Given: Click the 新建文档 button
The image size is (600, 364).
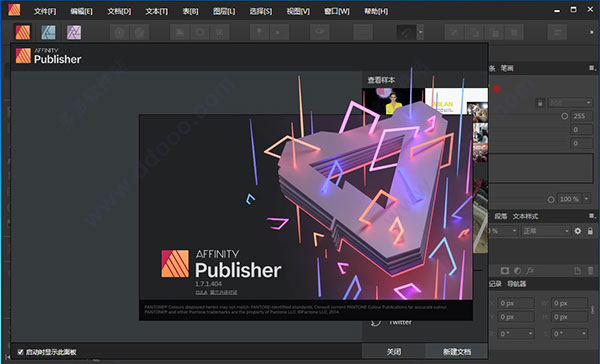Looking at the screenshot, I should tap(457, 352).
